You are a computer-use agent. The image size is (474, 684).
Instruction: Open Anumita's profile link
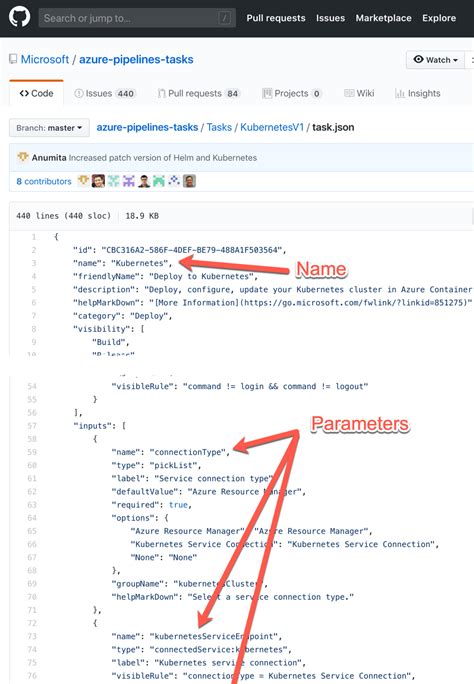49,157
